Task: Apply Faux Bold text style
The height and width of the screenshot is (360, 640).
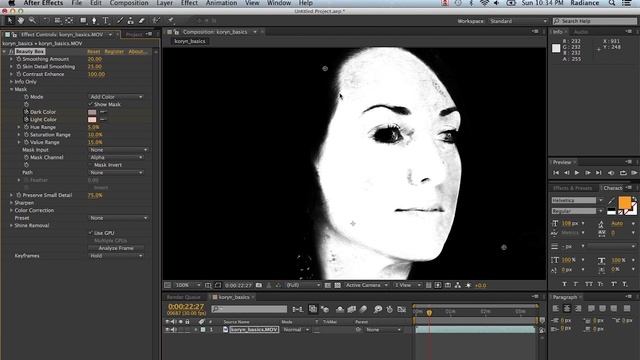Action: pos(564,284)
